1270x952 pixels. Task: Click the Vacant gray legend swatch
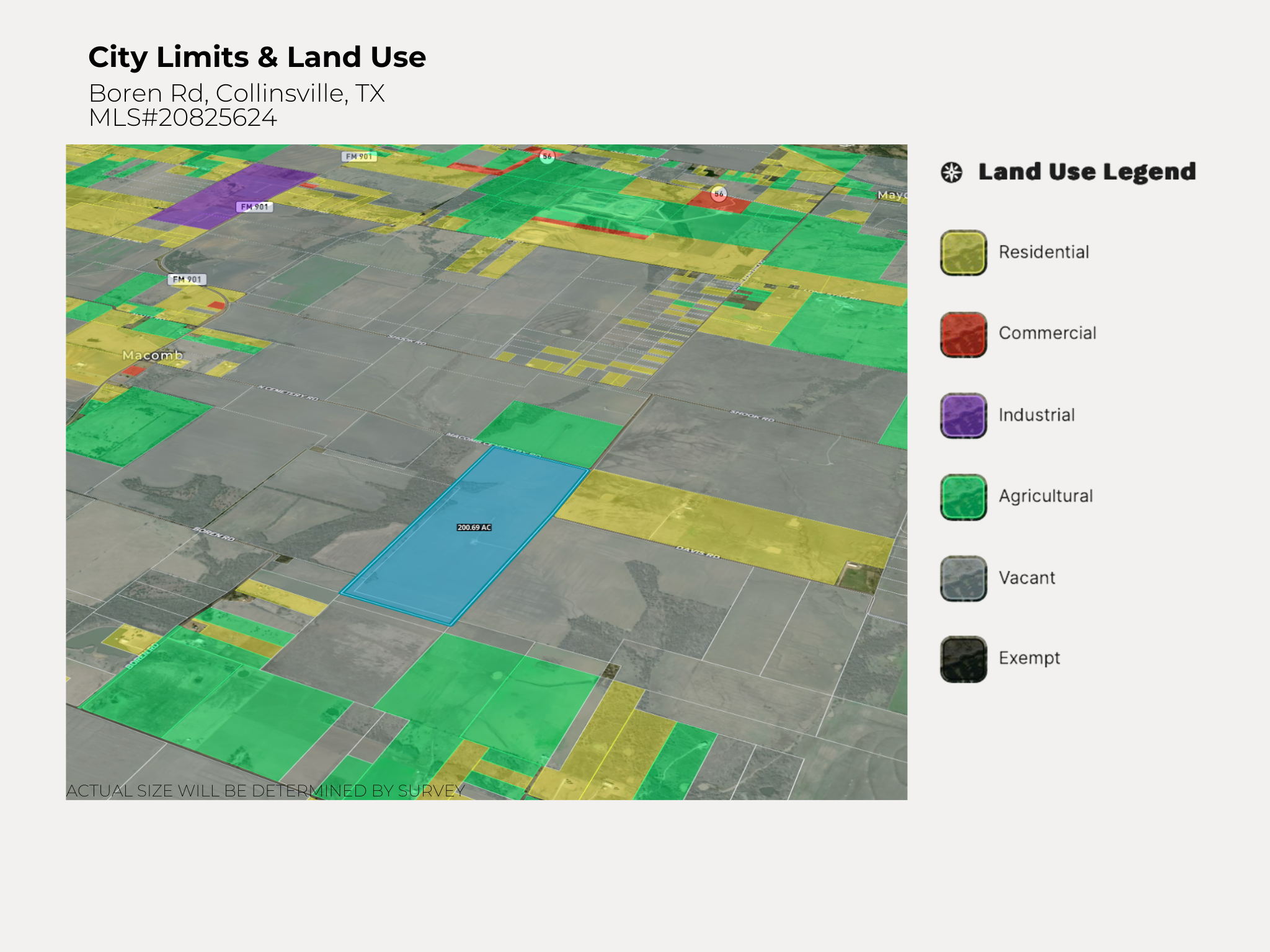click(x=963, y=578)
